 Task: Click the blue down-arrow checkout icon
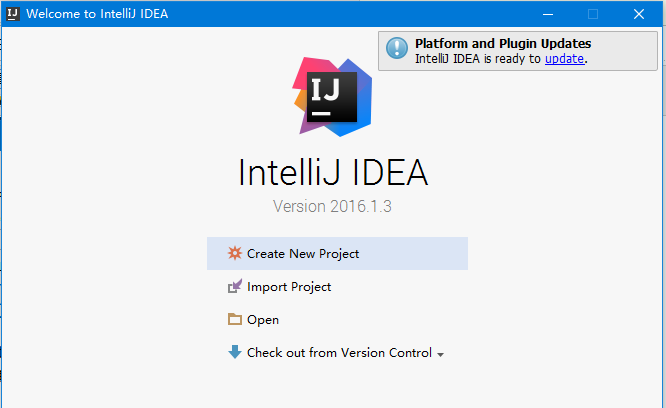[x=235, y=352]
